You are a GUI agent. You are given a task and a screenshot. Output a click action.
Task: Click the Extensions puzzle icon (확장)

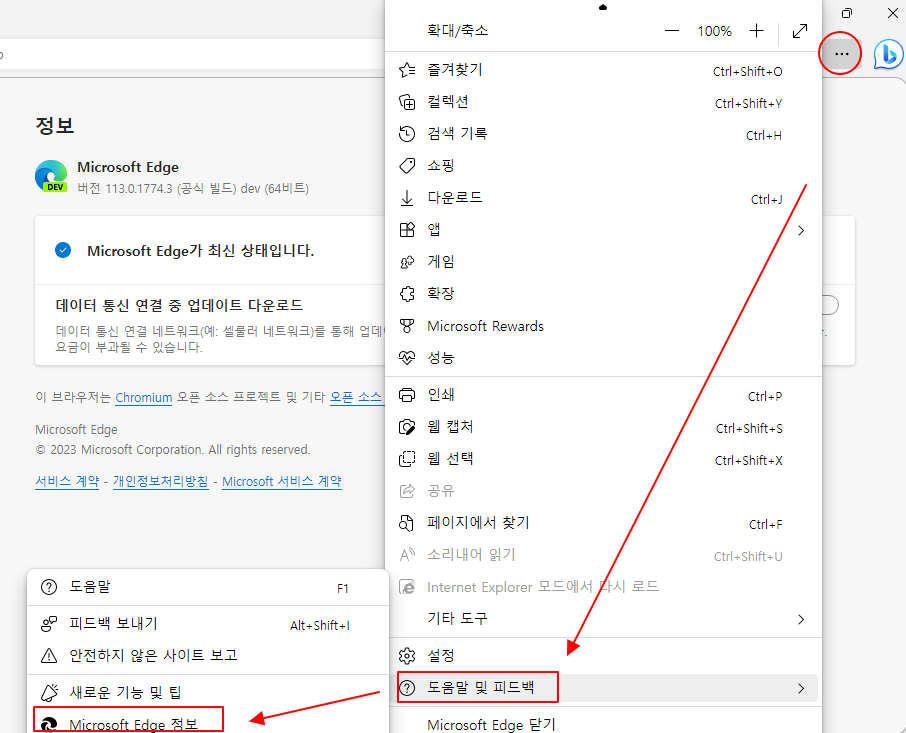(x=407, y=293)
